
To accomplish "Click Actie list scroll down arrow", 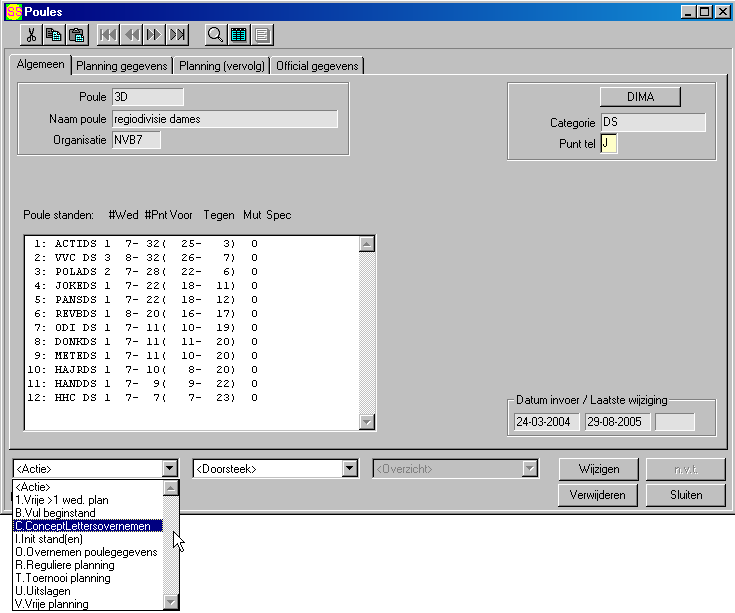I will [171, 602].
